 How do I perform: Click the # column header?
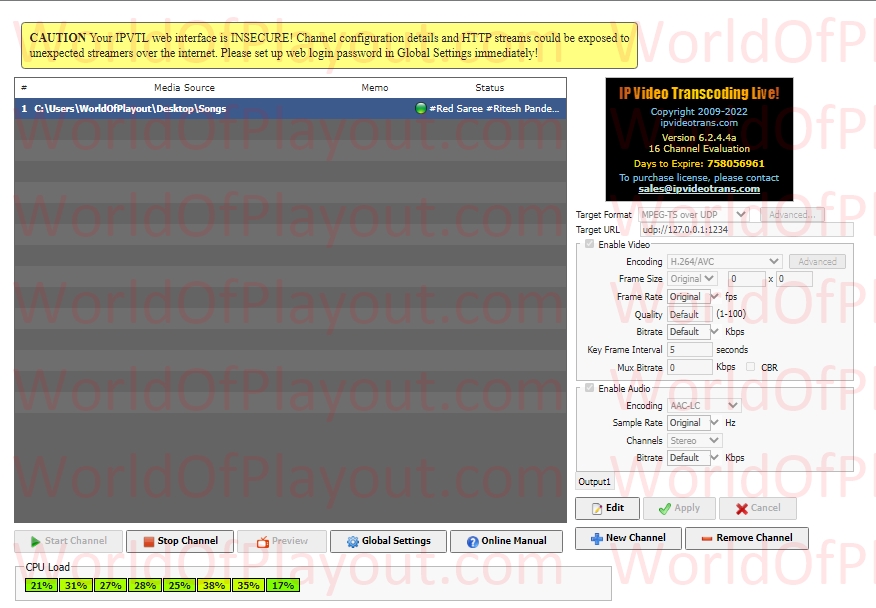[24, 88]
